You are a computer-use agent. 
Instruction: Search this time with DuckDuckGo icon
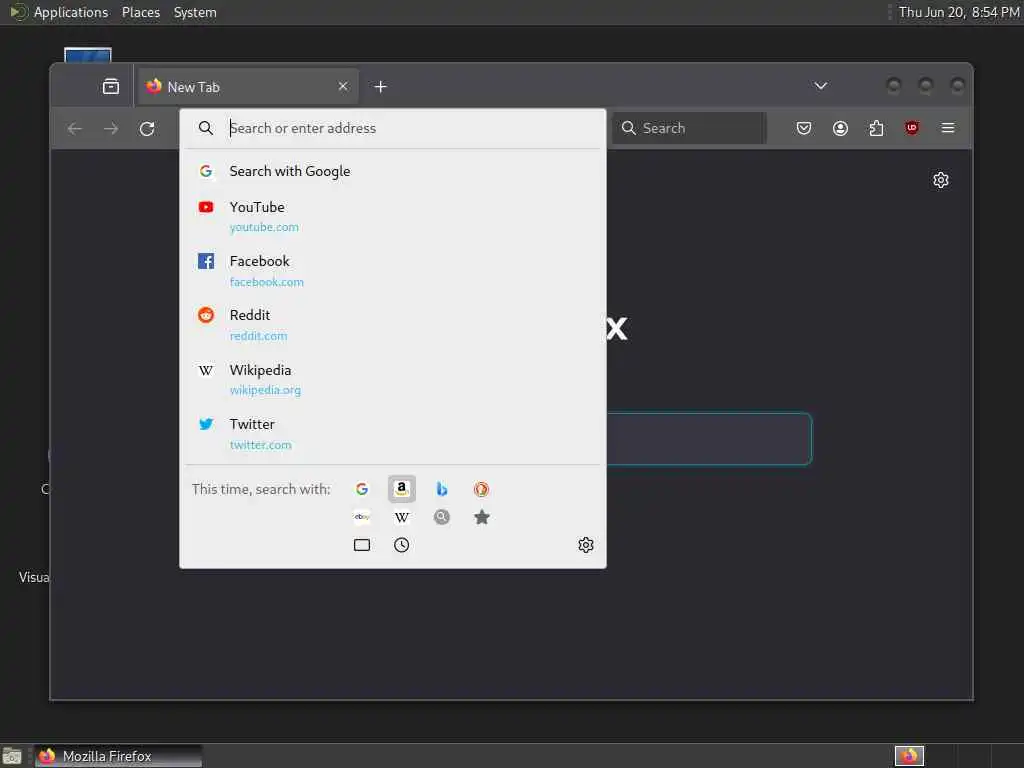click(x=481, y=489)
